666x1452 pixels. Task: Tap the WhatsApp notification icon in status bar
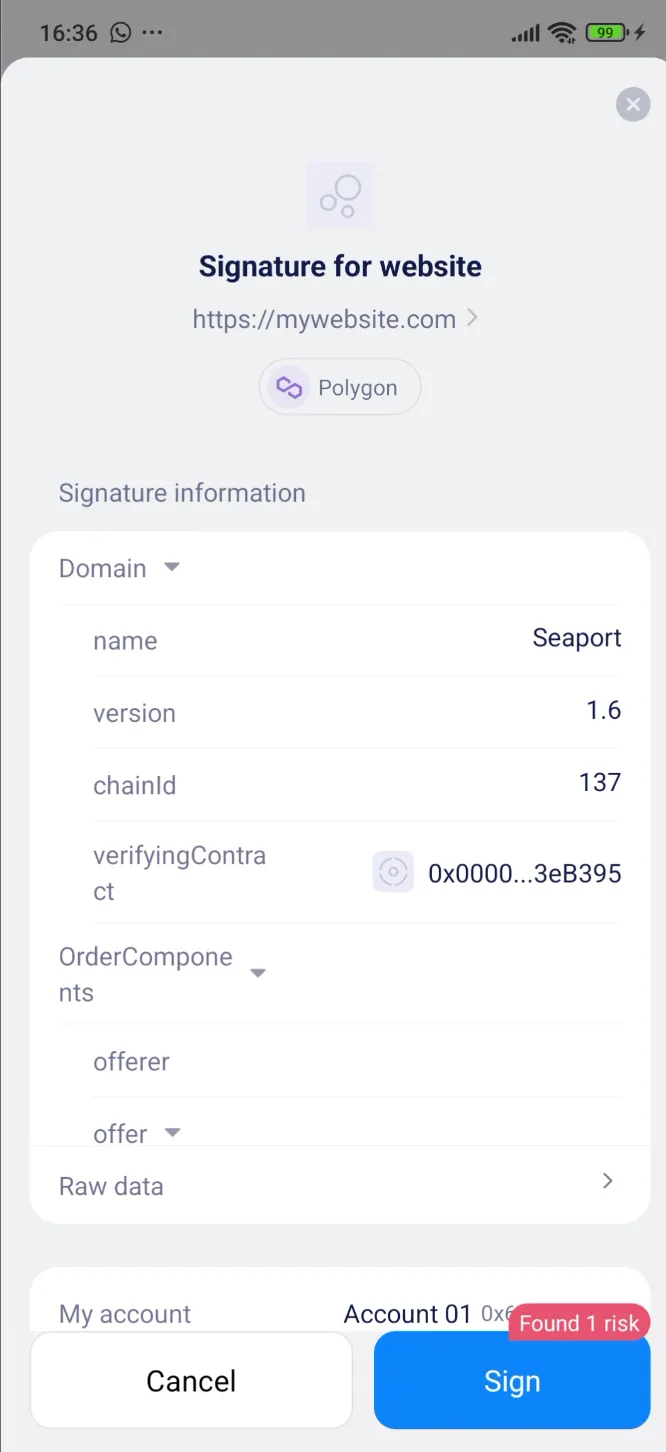coord(121,33)
